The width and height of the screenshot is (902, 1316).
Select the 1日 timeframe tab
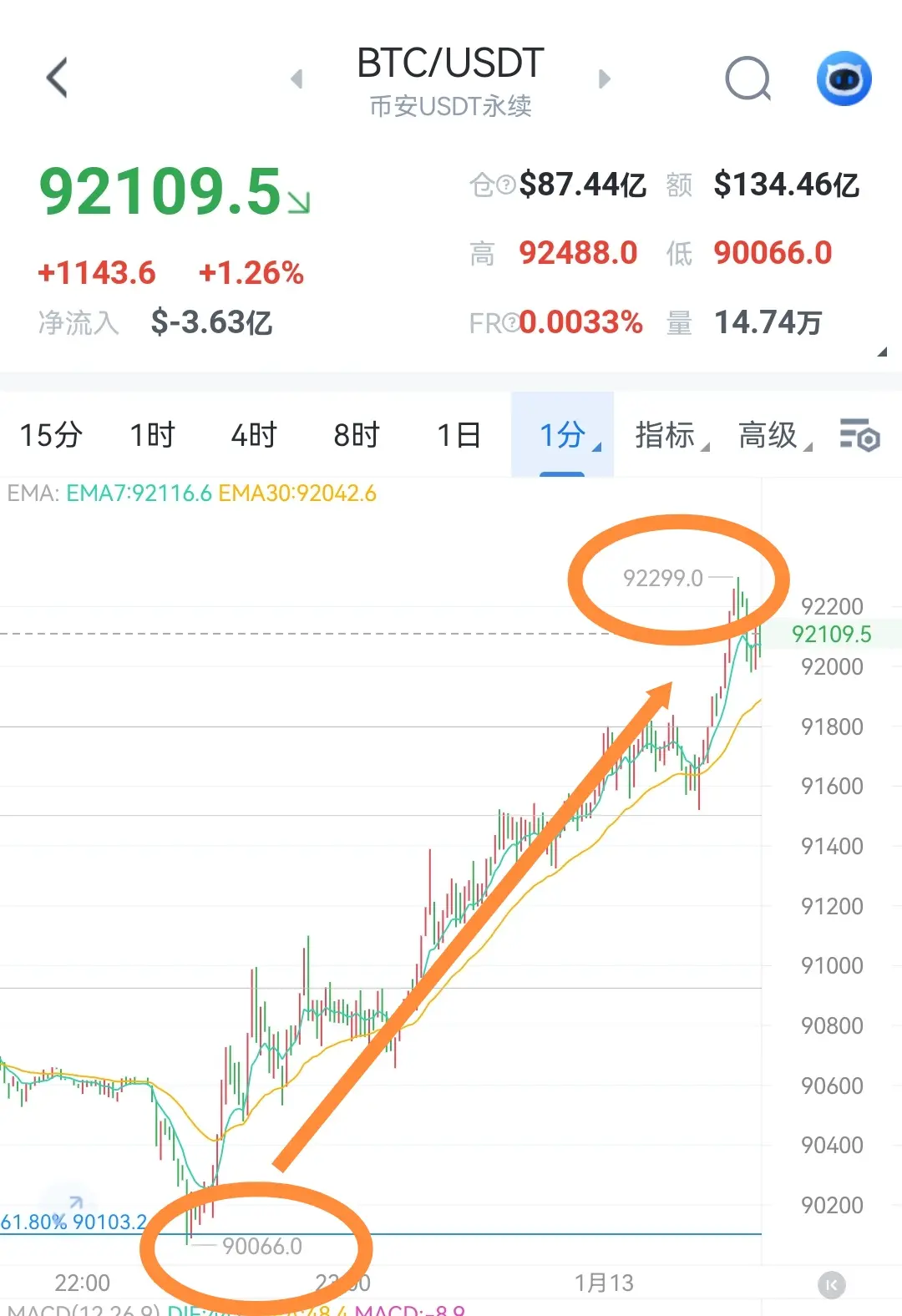pyautogui.click(x=459, y=435)
